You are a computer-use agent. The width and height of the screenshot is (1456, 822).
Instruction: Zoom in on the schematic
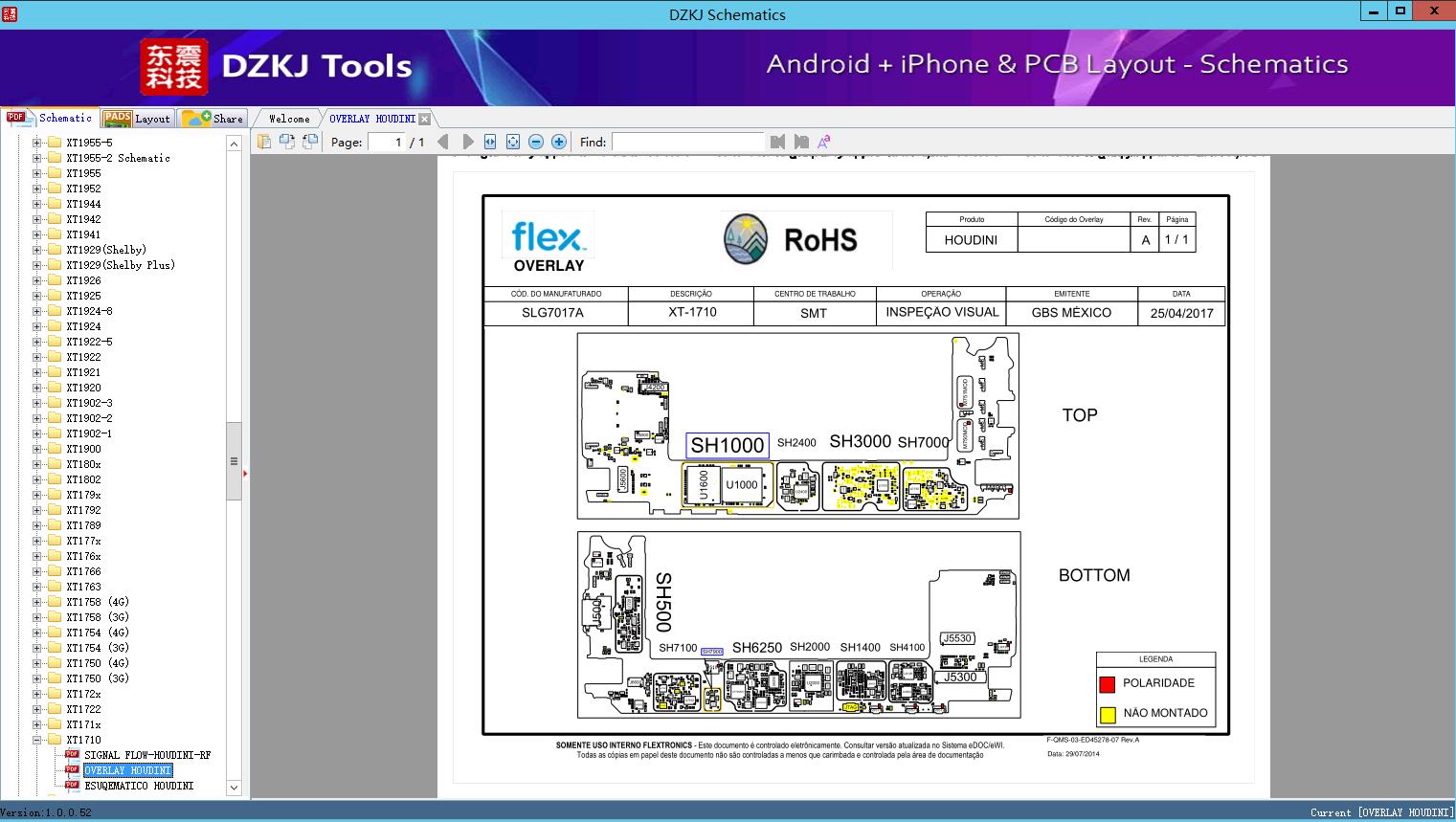(x=559, y=142)
